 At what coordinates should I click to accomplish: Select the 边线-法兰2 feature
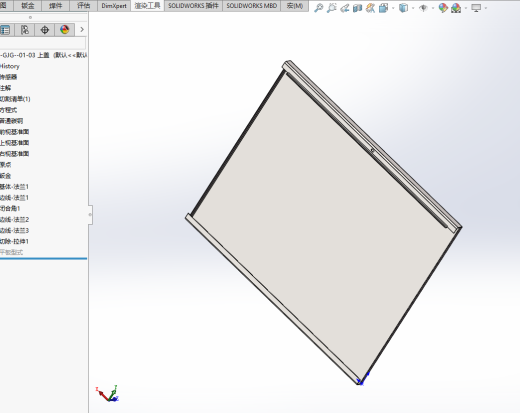point(15,219)
